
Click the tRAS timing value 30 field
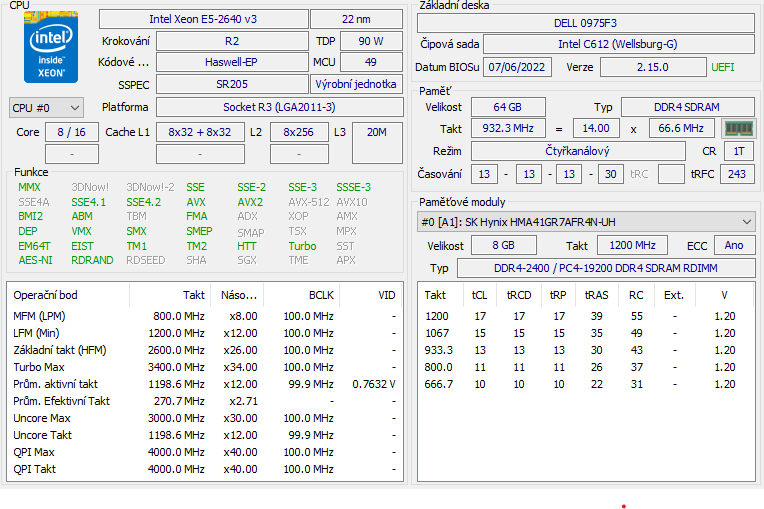[611, 174]
